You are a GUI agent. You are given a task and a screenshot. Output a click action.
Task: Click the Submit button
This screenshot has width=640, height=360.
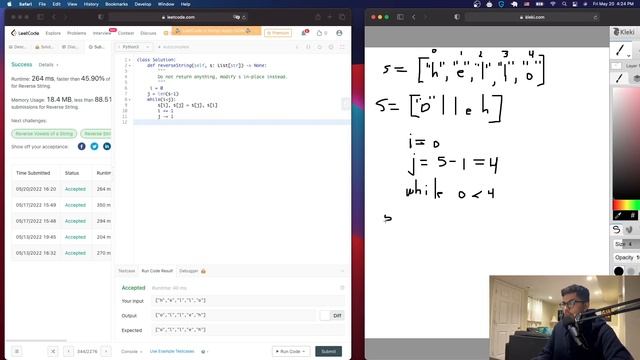328,351
